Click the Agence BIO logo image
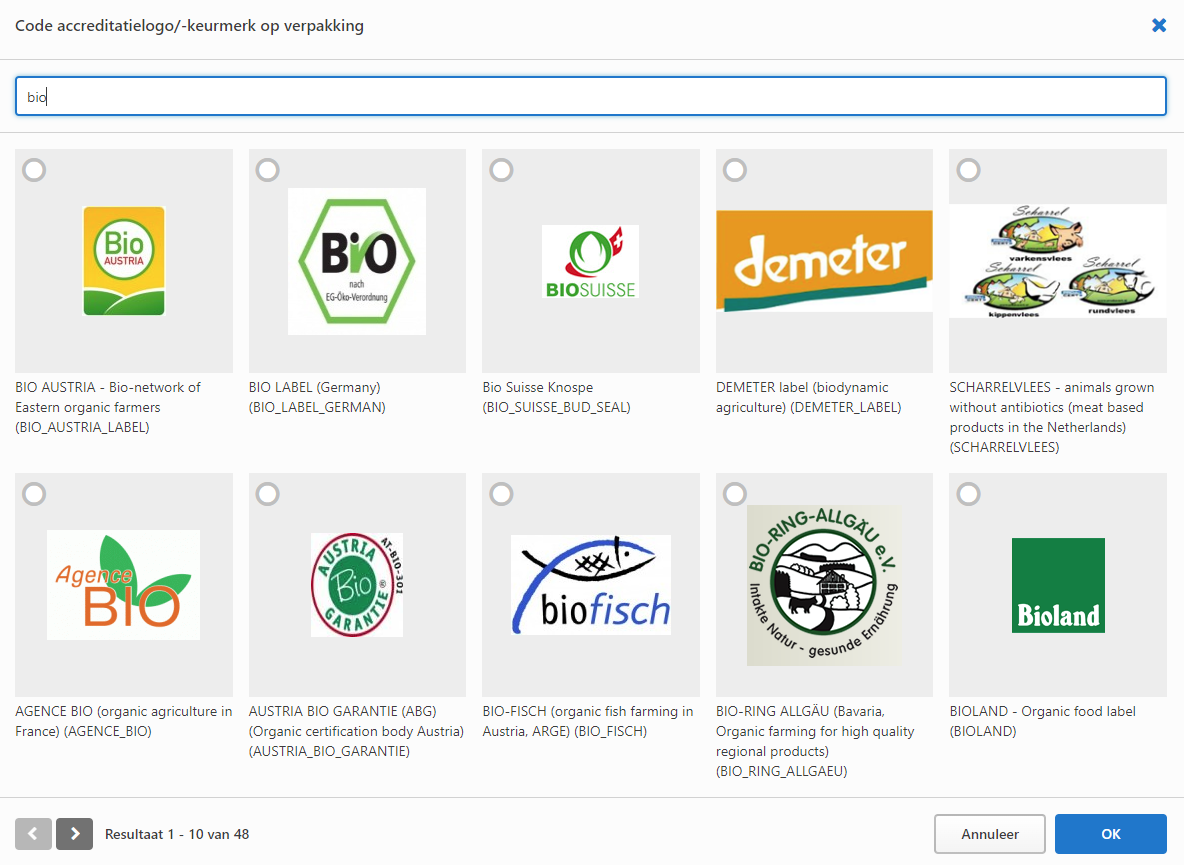Image resolution: width=1184 pixels, height=865 pixels. pyautogui.click(x=124, y=585)
